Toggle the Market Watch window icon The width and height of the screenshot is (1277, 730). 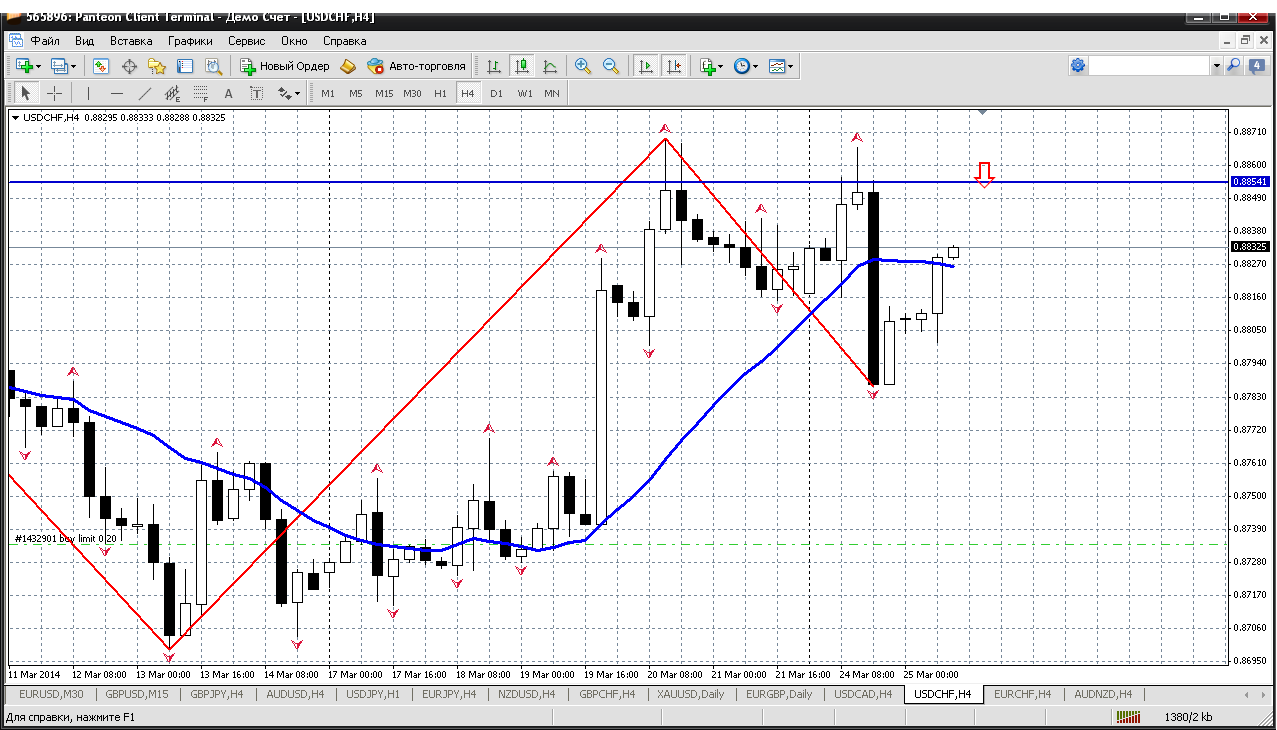coord(101,66)
